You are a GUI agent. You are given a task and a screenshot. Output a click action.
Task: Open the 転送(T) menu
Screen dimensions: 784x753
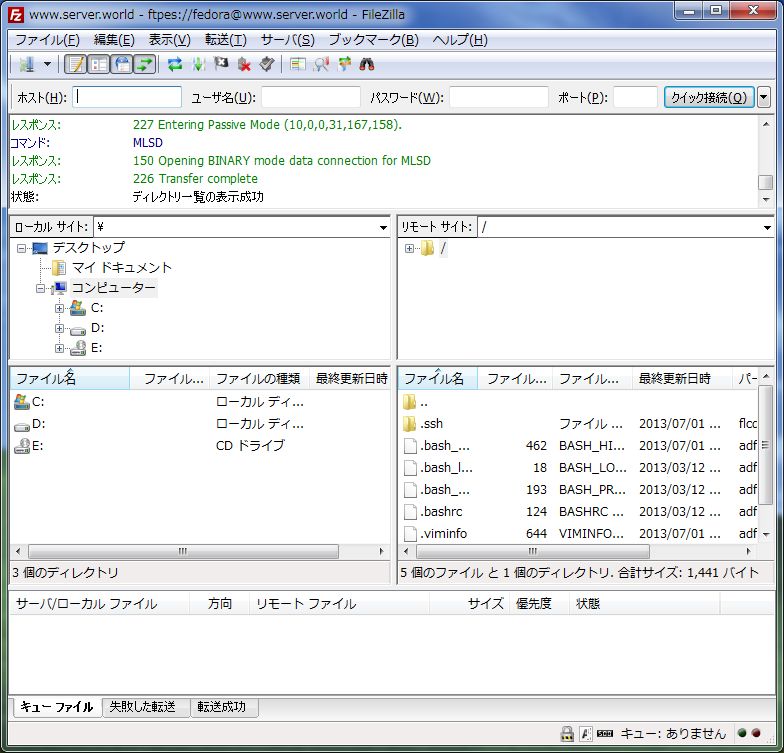pyautogui.click(x=226, y=40)
